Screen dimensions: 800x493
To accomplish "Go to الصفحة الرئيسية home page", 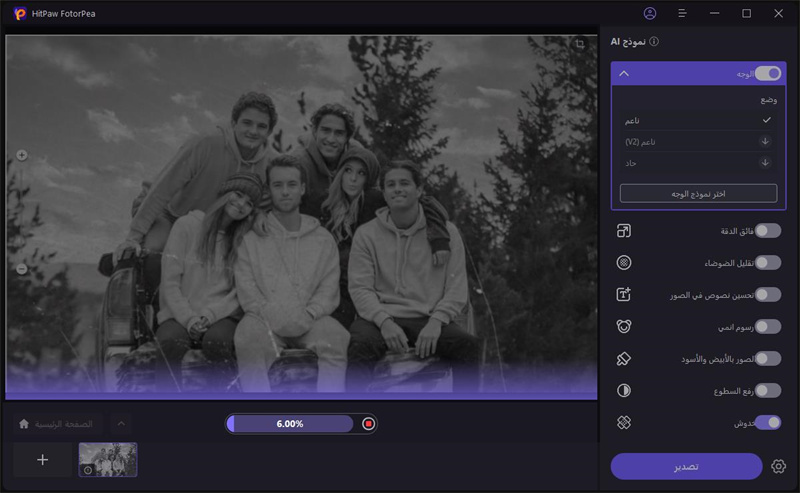I will click(x=57, y=424).
